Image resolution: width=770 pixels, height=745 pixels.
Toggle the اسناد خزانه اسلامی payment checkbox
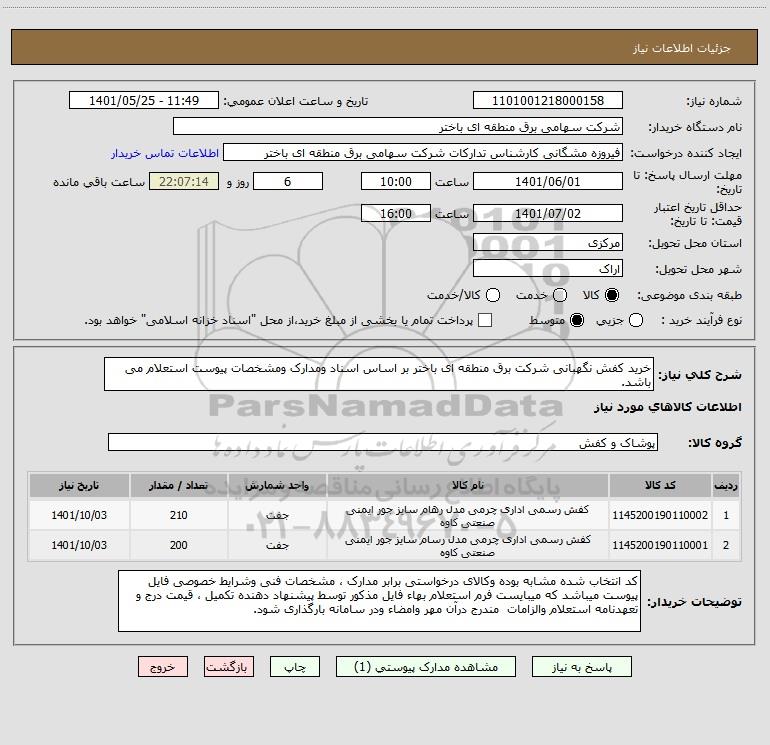[x=485, y=320]
